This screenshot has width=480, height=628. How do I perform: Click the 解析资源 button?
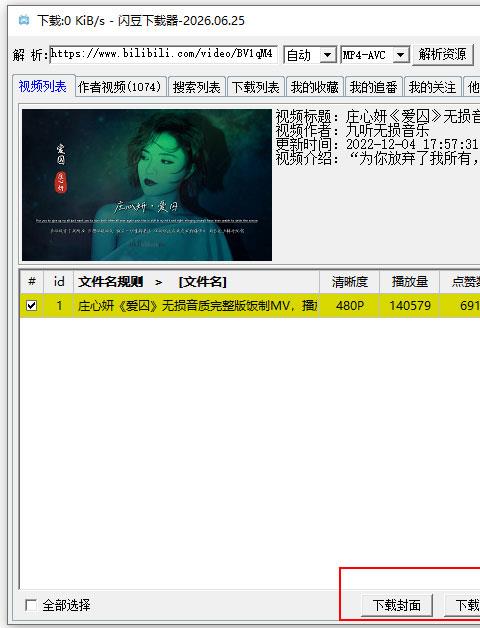443,54
